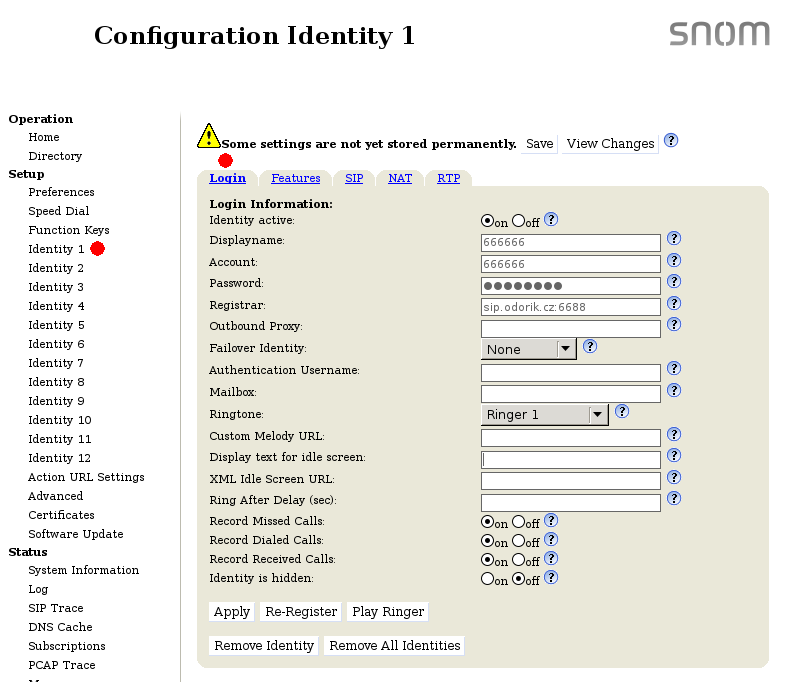The width and height of the screenshot is (790, 682).
Task: Open help for Ring After Delay
Action: coord(674,498)
